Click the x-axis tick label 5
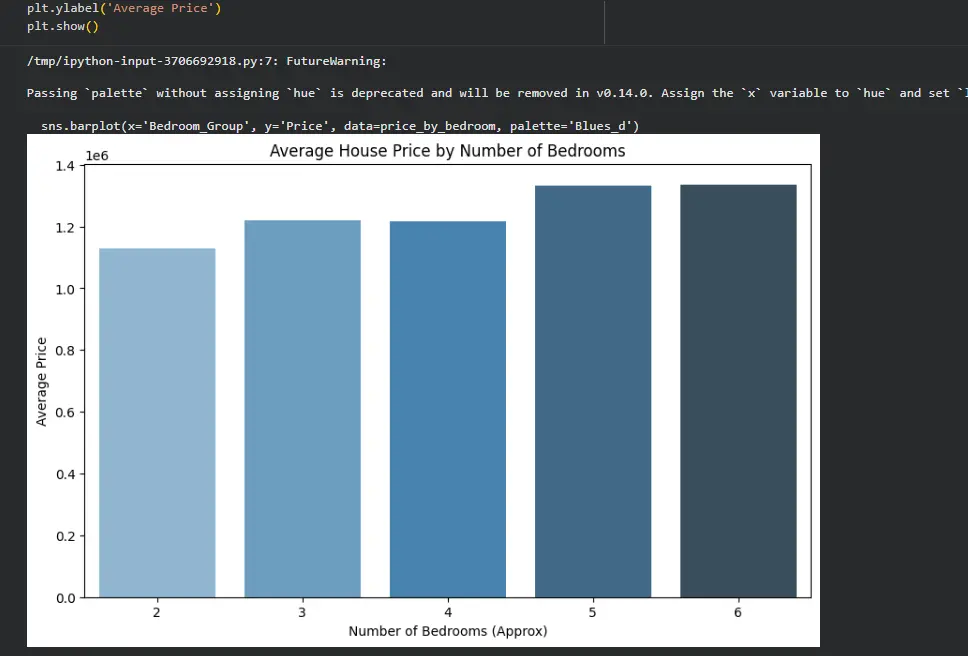This screenshot has width=968, height=656. [593, 612]
